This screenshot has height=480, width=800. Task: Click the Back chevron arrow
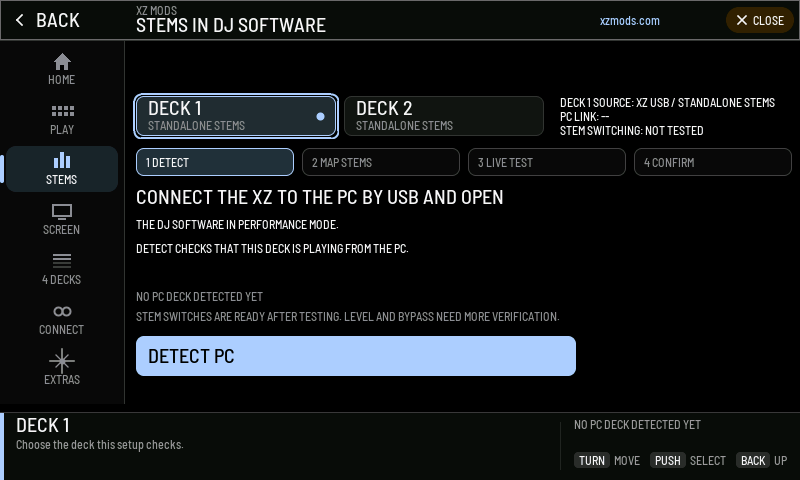coord(19,20)
